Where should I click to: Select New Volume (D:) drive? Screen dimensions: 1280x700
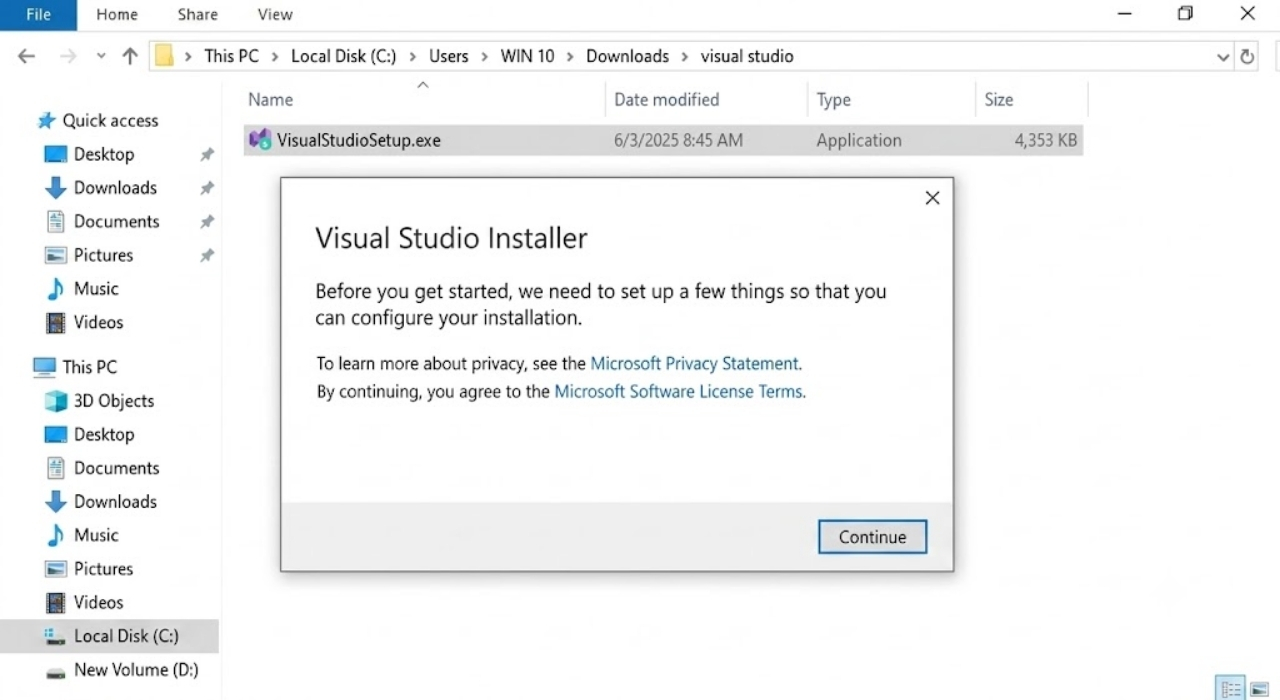121,670
